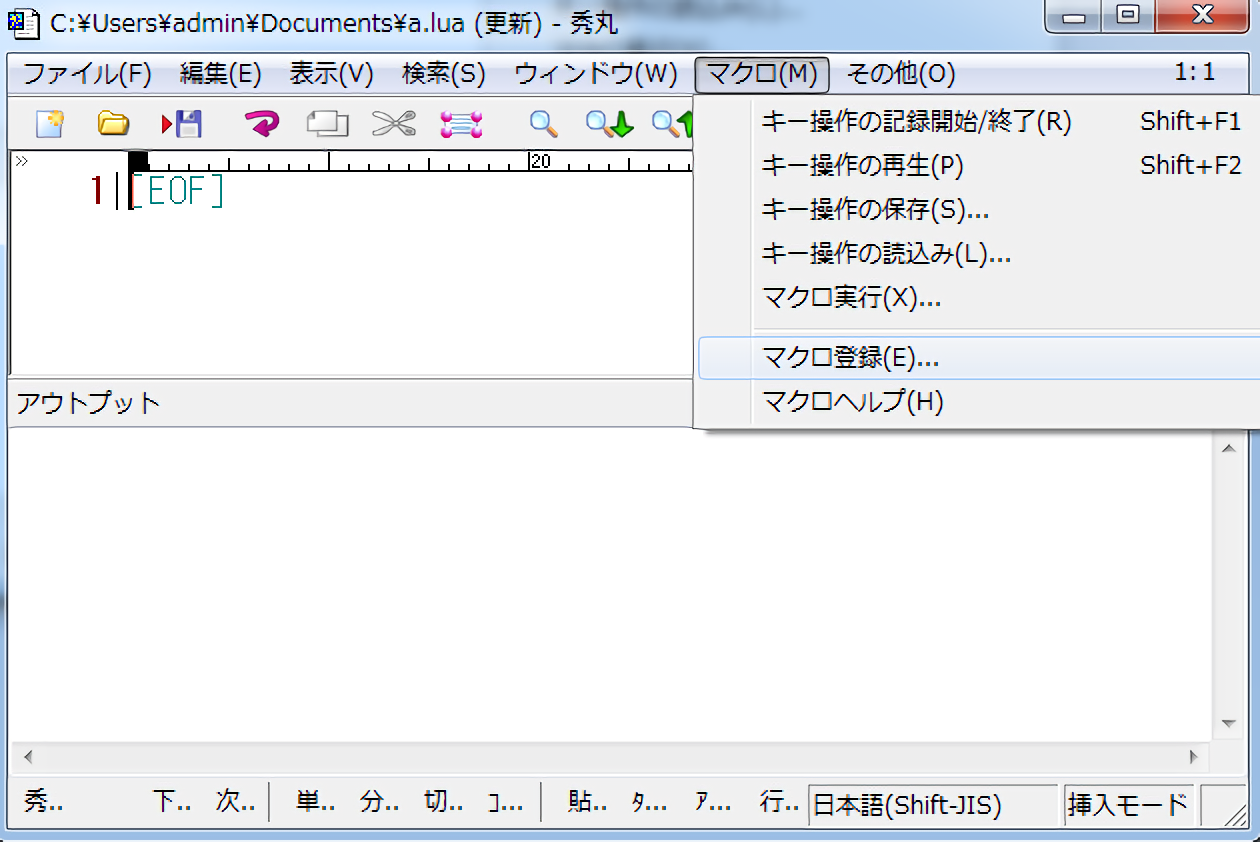Click the Open folder toolbar icon
The height and width of the screenshot is (842, 1260).
[x=113, y=124]
